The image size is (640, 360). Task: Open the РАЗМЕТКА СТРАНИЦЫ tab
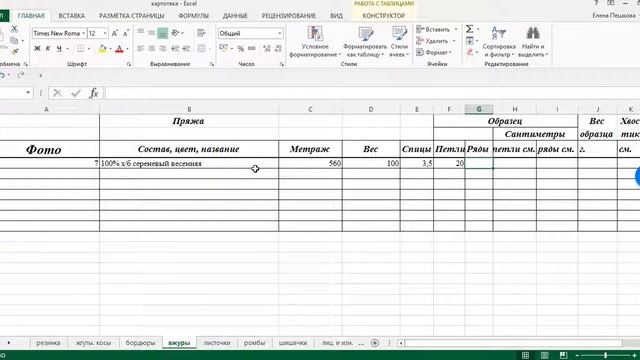(131, 16)
